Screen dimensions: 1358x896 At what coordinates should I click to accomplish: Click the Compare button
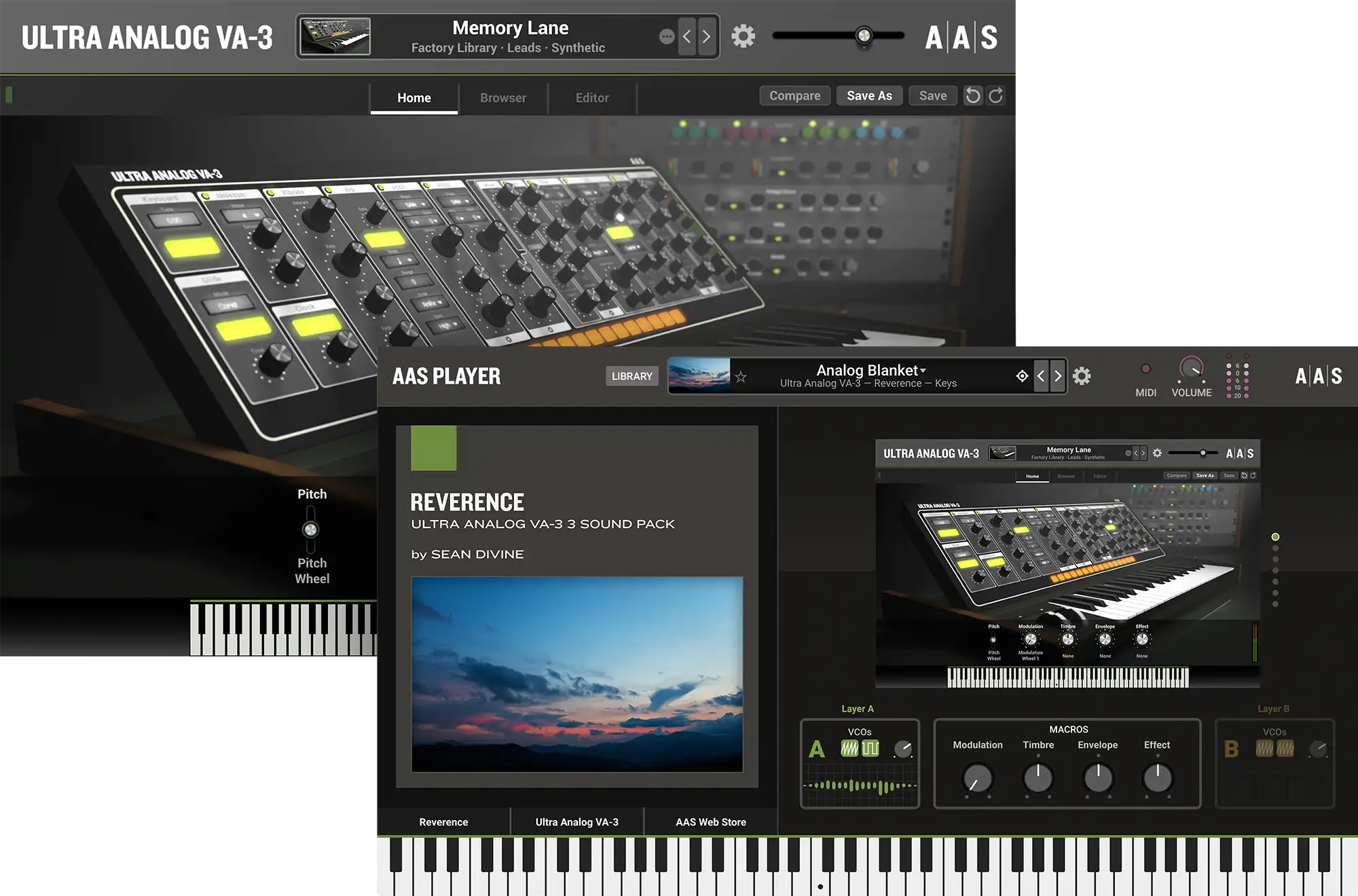click(794, 96)
